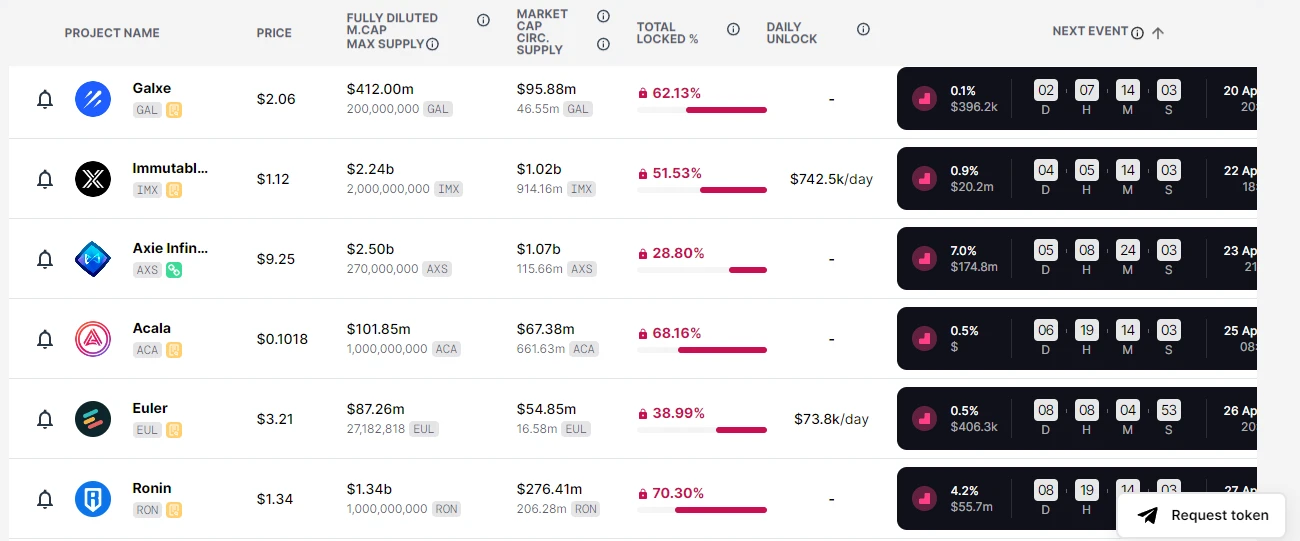Click the info icon beside Daily Unlock
Image resolution: width=1300 pixels, height=541 pixels.
[x=863, y=29]
